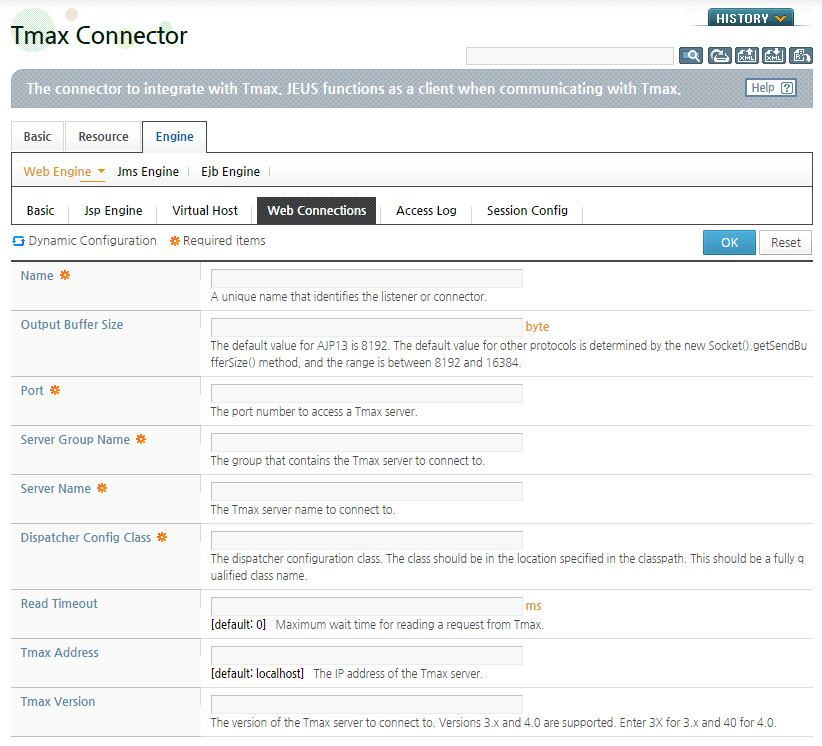Click the 'byte' unit label
The height and width of the screenshot is (746, 822).
click(537, 327)
